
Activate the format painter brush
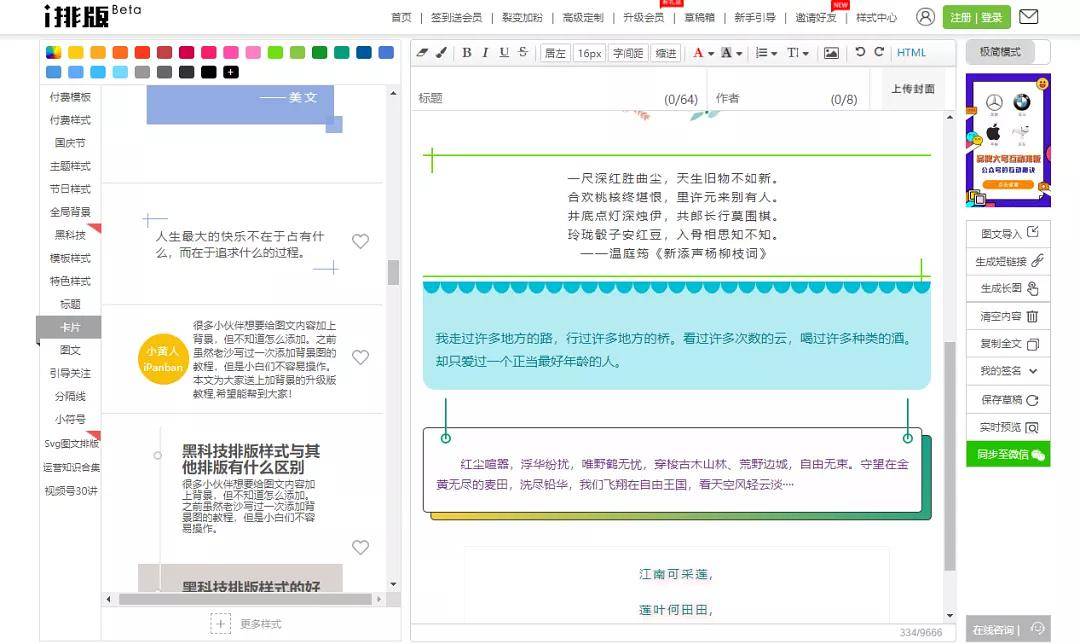(x=441, y=53)
